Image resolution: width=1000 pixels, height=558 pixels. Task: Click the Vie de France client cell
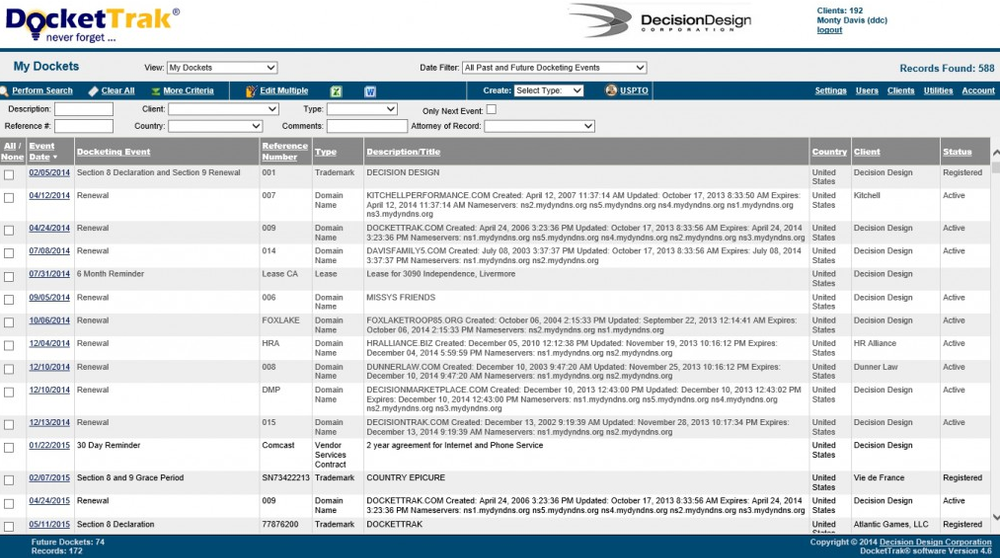[x=879, y=478]
